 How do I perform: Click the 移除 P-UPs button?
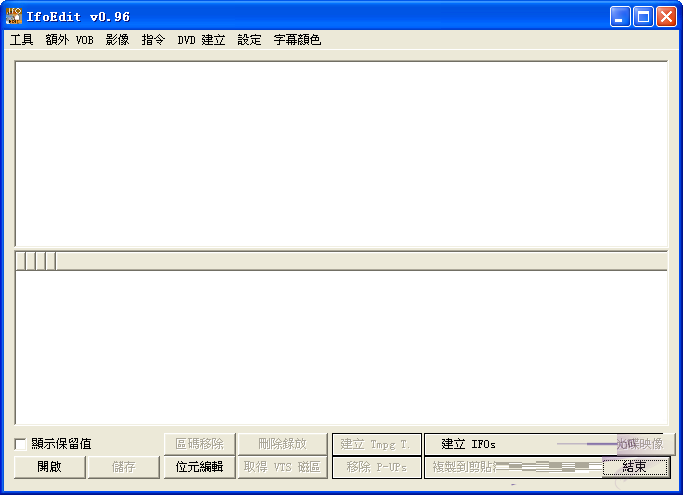[377, 467]
